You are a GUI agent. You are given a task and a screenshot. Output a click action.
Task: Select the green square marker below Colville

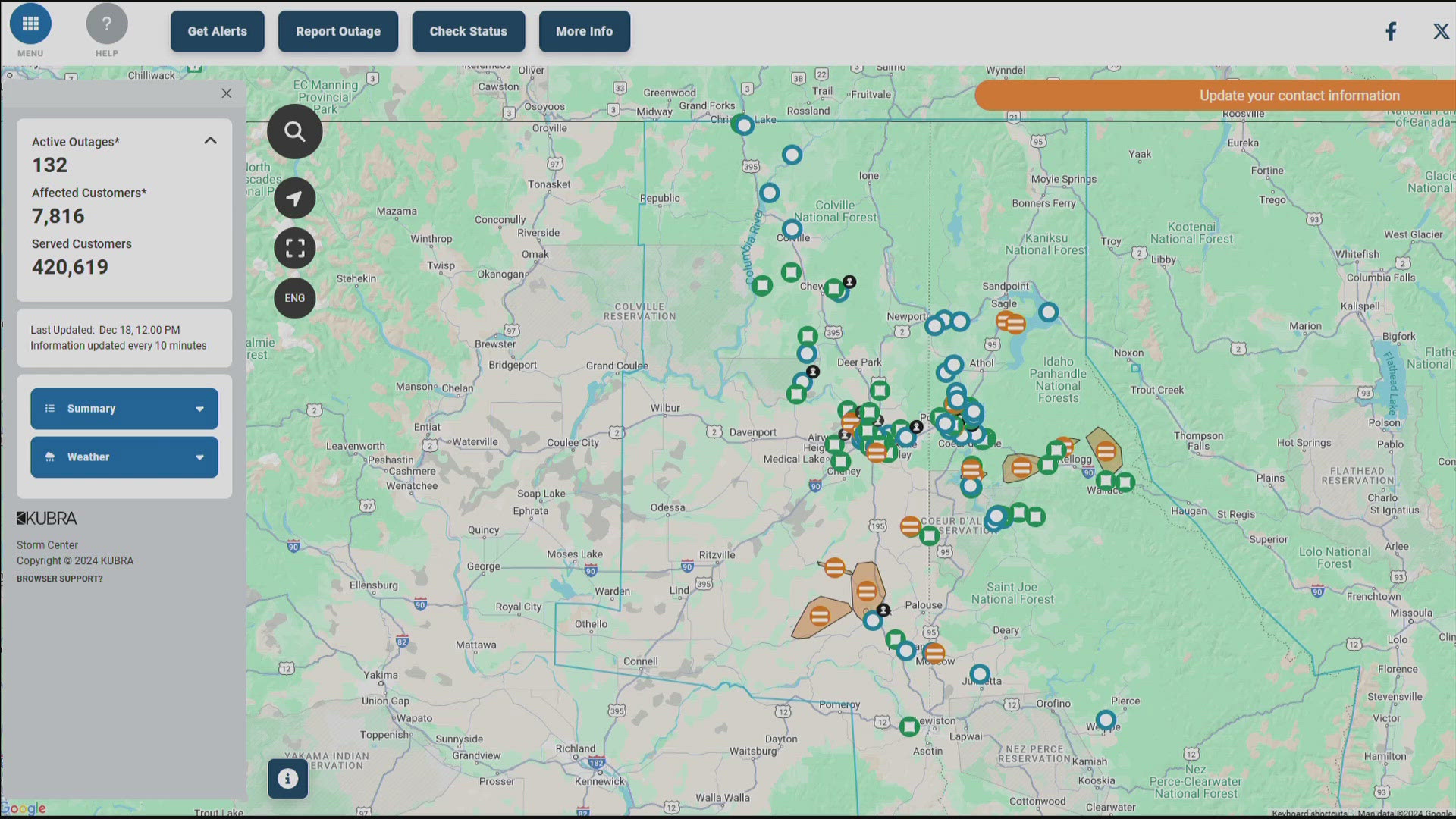[x=791, y=271]
